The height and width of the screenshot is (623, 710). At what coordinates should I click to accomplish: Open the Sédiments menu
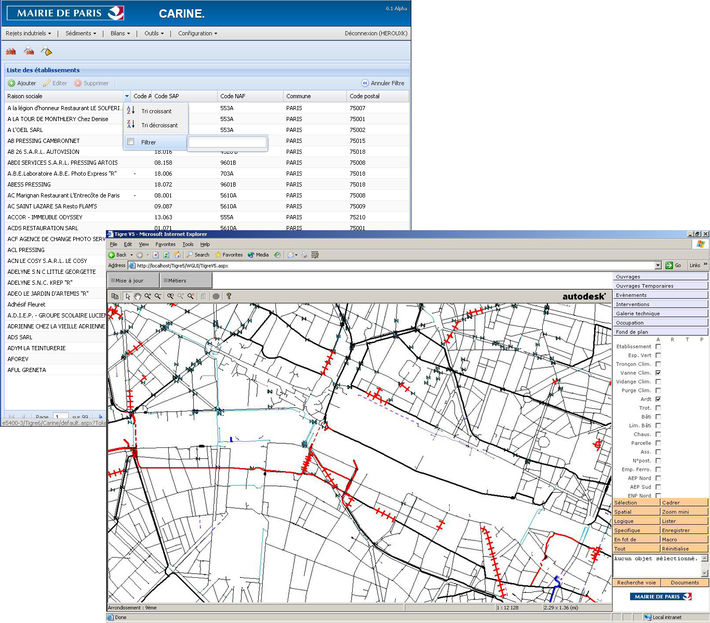click(x=81, y=34)
